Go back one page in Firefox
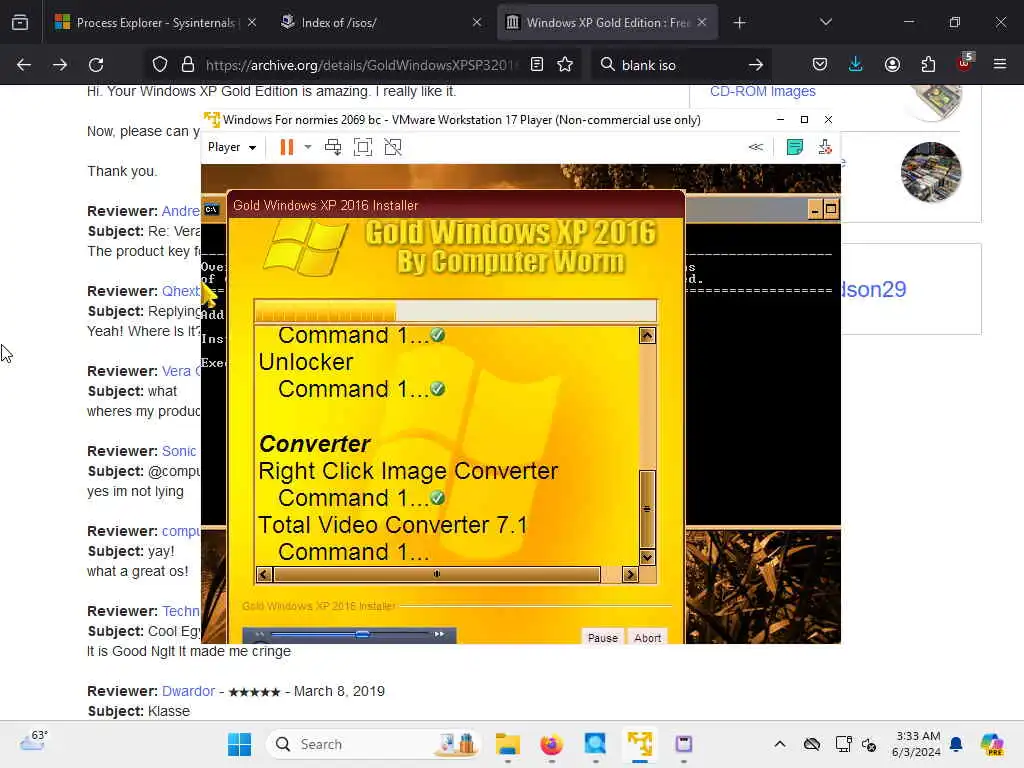1024x768 pixels. point(24,65)
